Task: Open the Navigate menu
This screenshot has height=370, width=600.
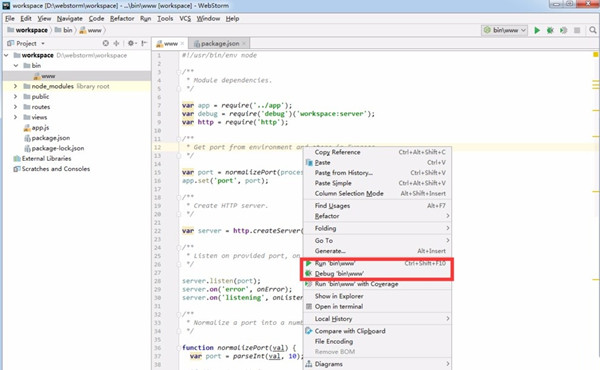Action: click(70, 18)
